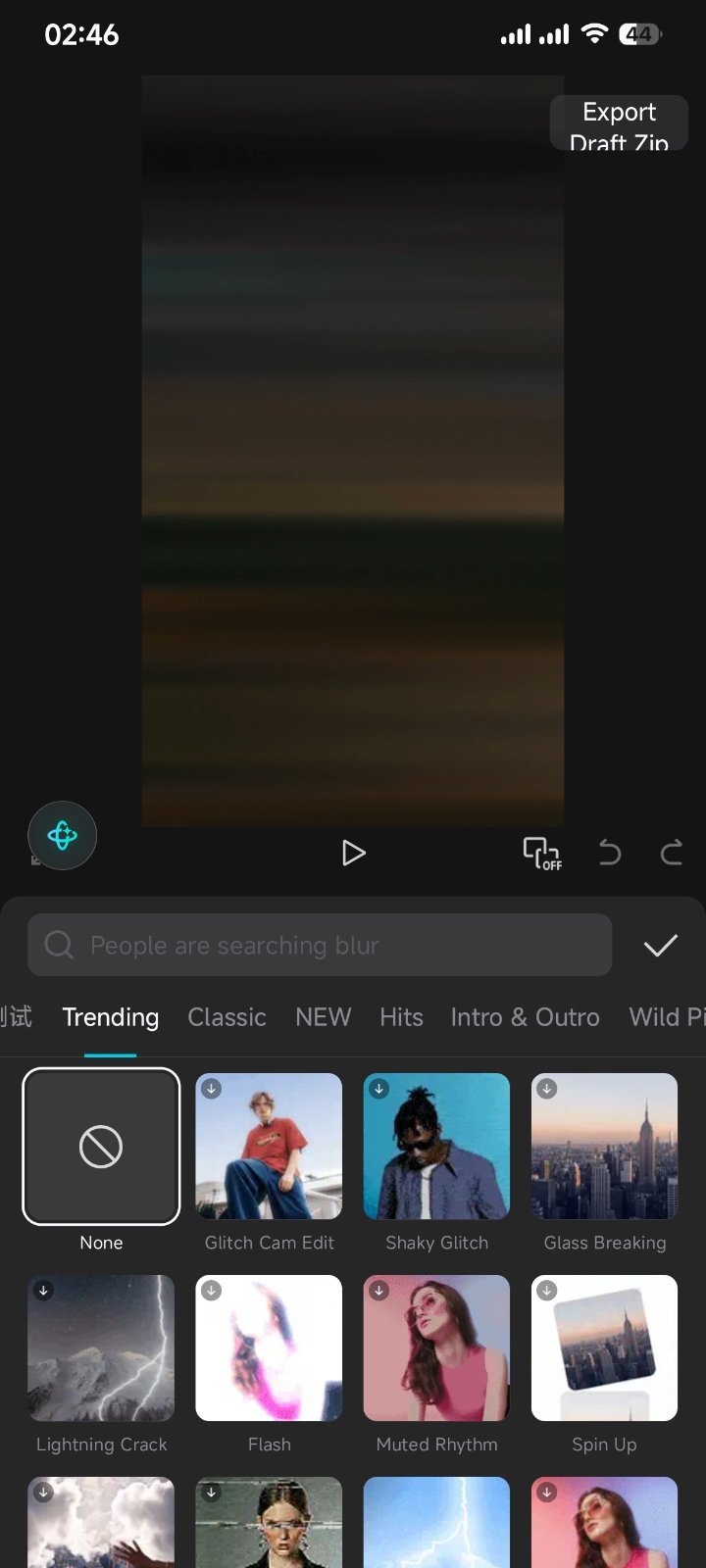Tap the Glass Breaking label
Screen dimensions: 706x1568
[x=604, y=1243]
